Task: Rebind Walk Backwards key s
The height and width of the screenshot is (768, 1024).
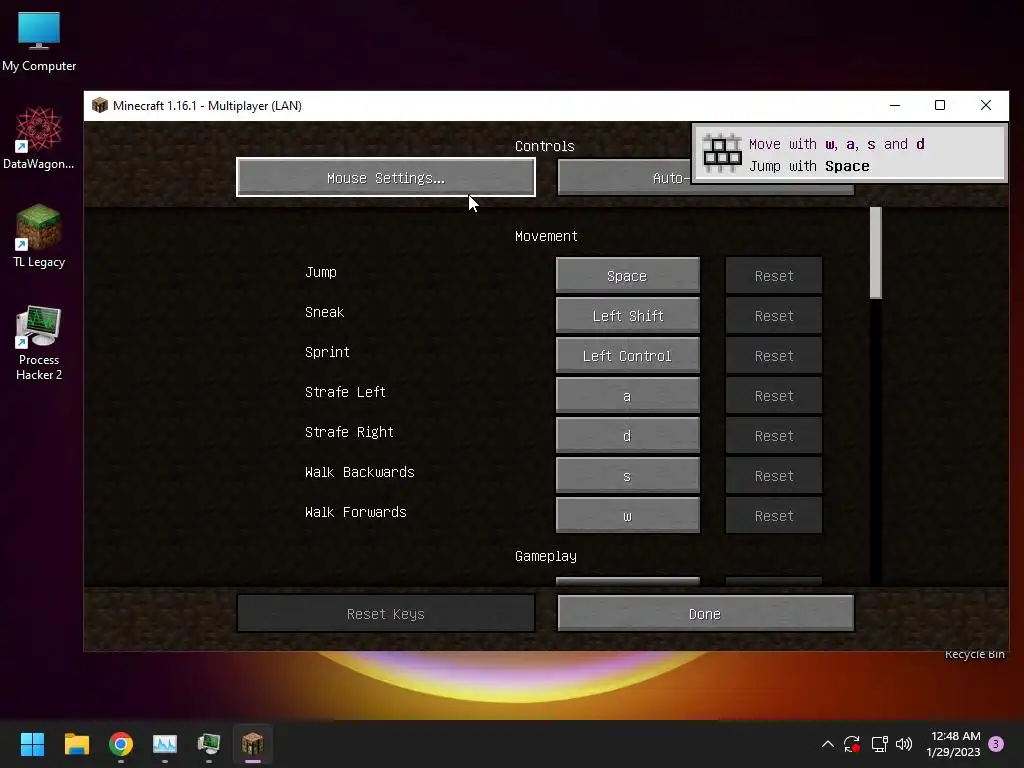Action: (x=628, y=475)
